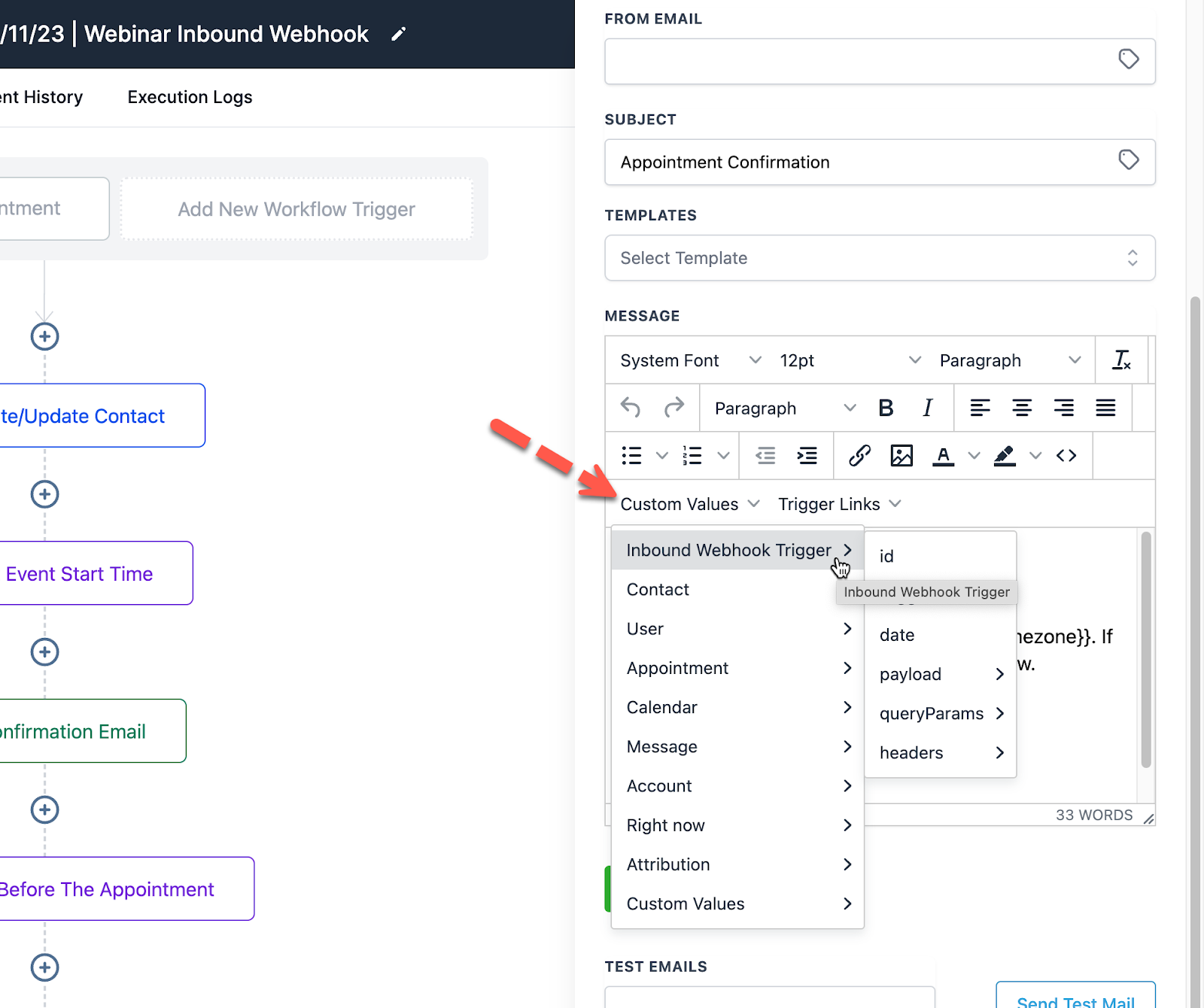The image size is (1204, 1008).
Task: Select Inbound Webhook Trigger menu item
Action: point(737,550)
